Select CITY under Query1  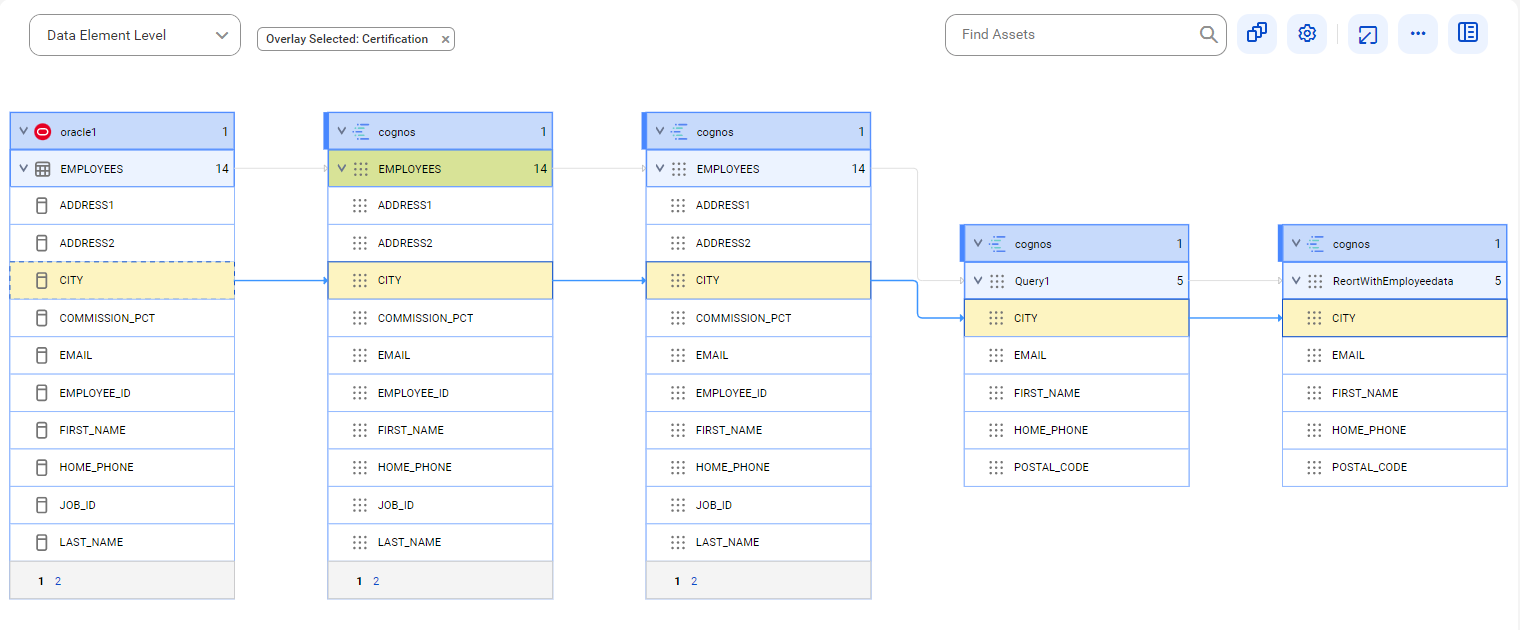[1076, 318]
